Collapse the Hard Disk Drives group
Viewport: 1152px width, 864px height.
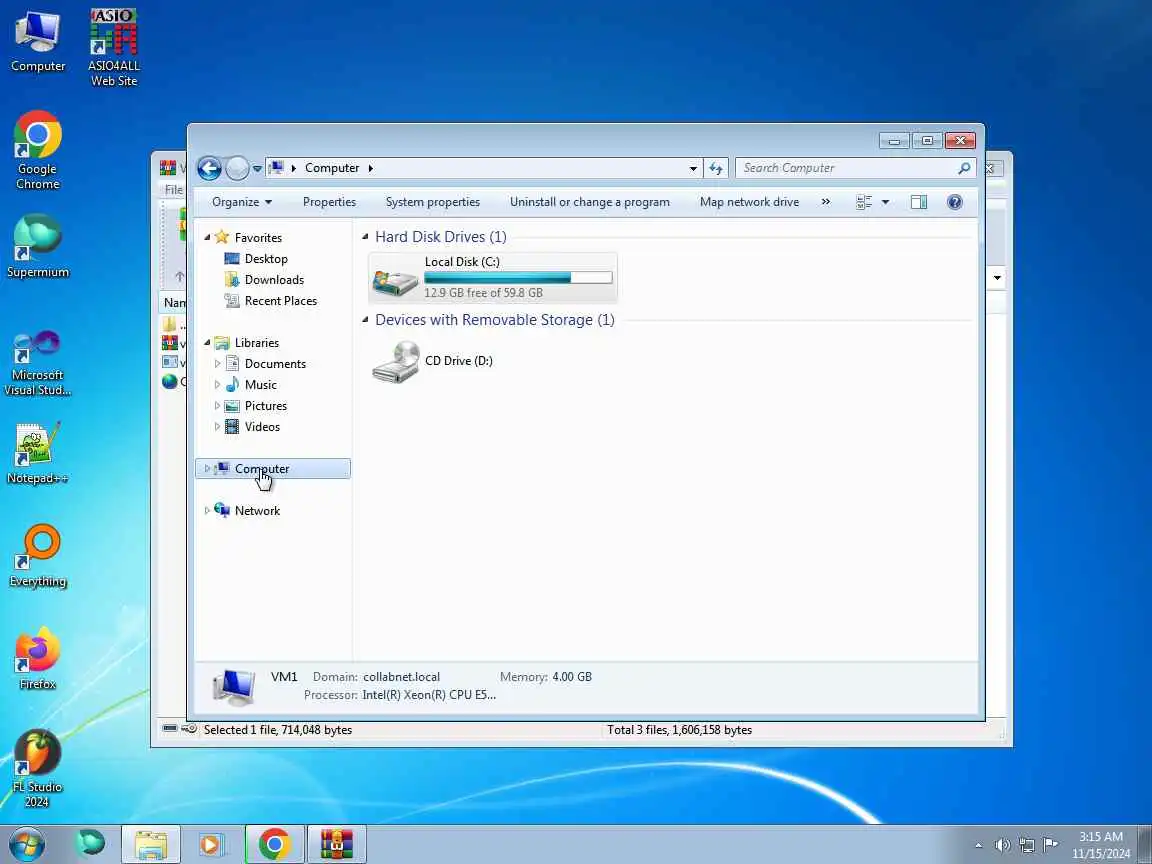tap(365, 237)
